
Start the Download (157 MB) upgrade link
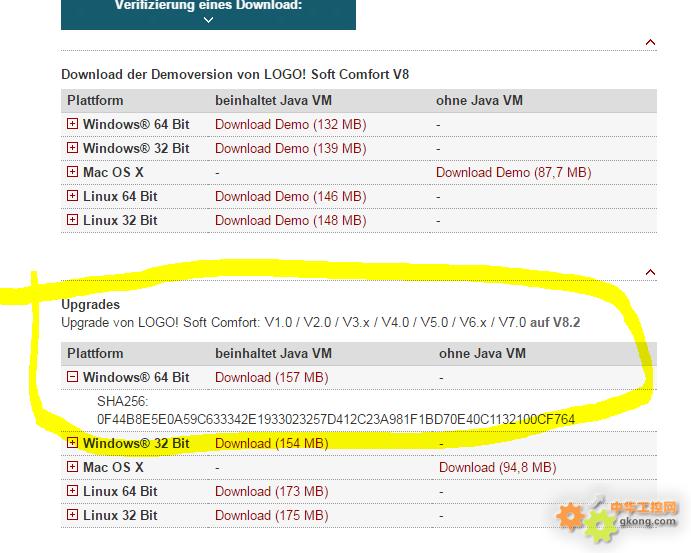271,378
